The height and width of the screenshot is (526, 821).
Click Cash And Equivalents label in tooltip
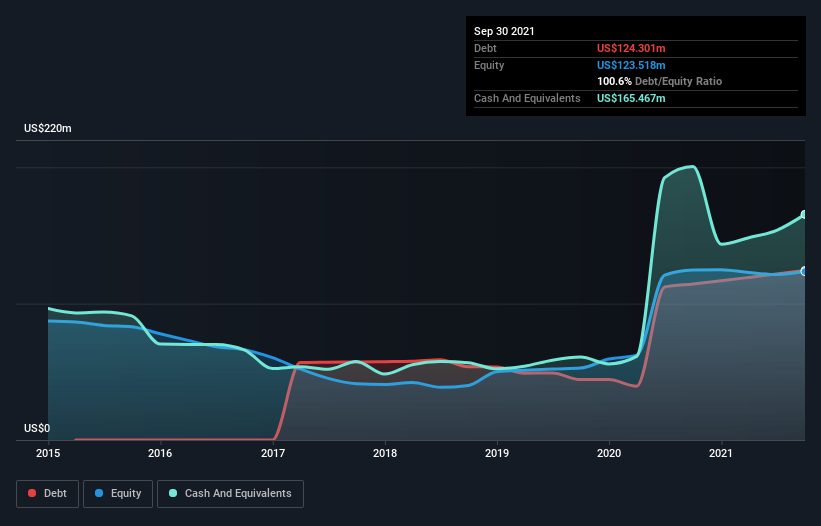click(x=527, y=98)
